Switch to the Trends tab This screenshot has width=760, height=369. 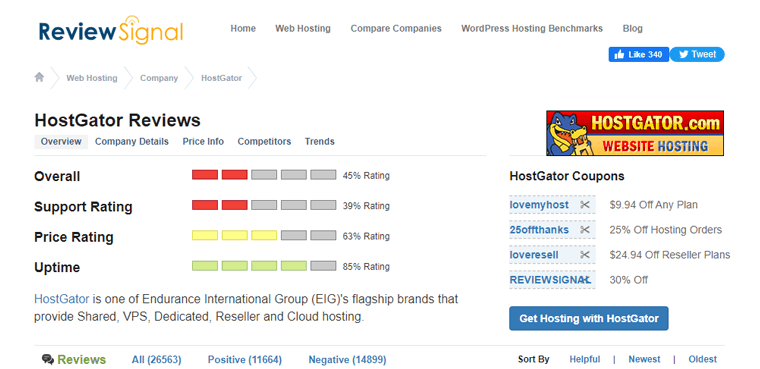point(319,142)
